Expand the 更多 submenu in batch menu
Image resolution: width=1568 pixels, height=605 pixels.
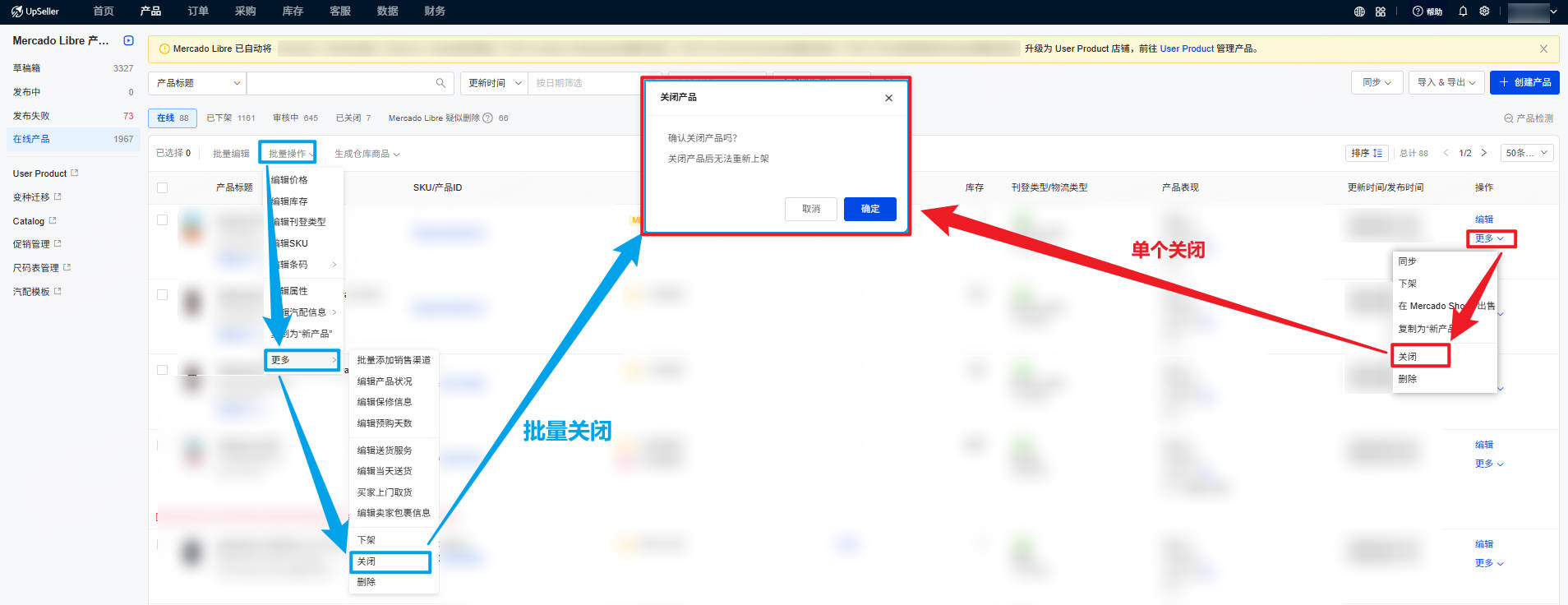pos(303,360)
